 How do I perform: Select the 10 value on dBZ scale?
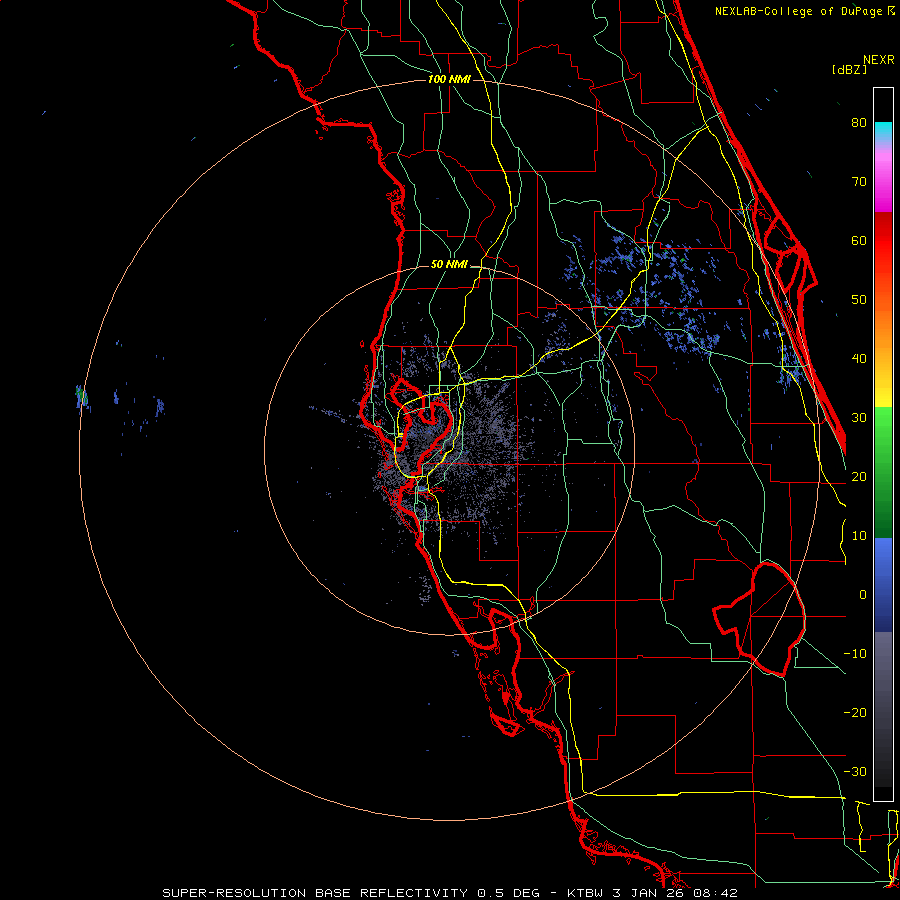[859, 536]
